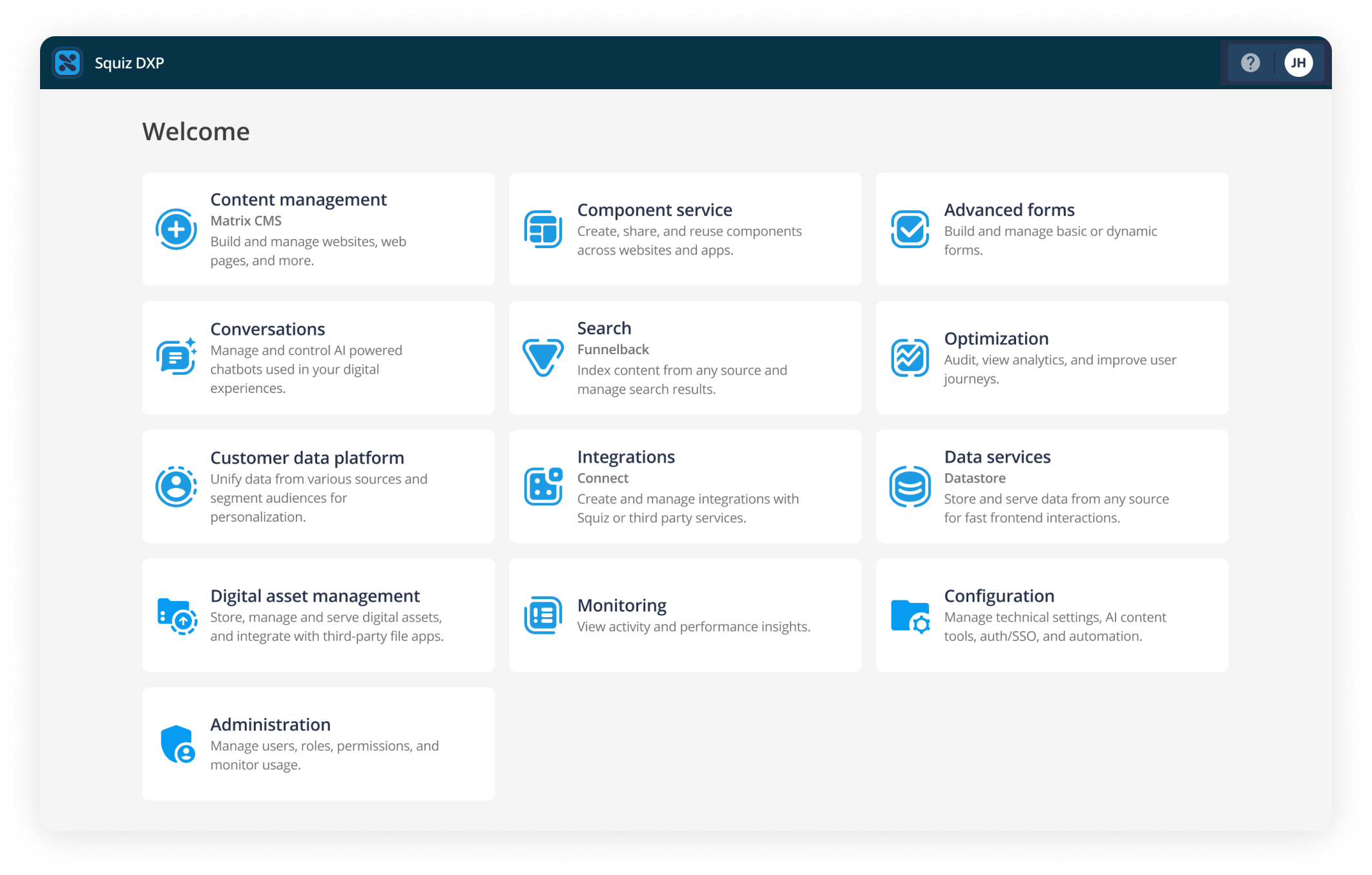This screenshot has width=1372, height=875.
Task: Click 'Build and manage basic or dynamic forms' text
Action: (x=1050, y=240)
